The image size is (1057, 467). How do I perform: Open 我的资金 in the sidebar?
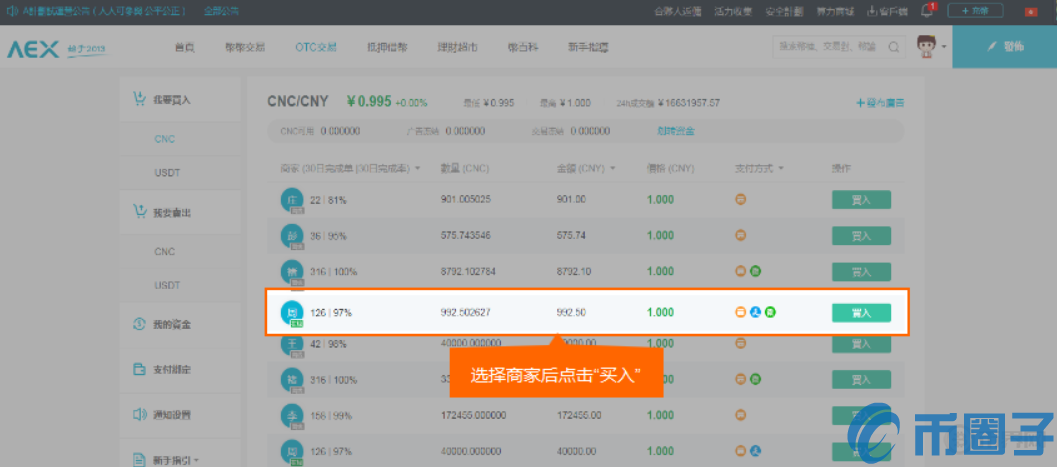click(171, 324)
